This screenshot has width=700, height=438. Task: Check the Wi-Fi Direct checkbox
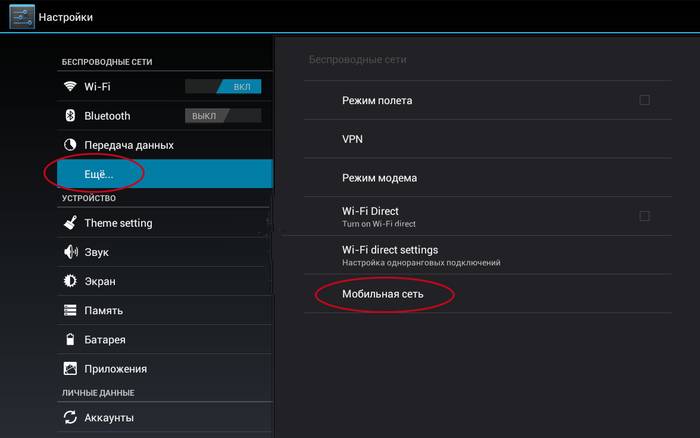click(x=644, y=216)
